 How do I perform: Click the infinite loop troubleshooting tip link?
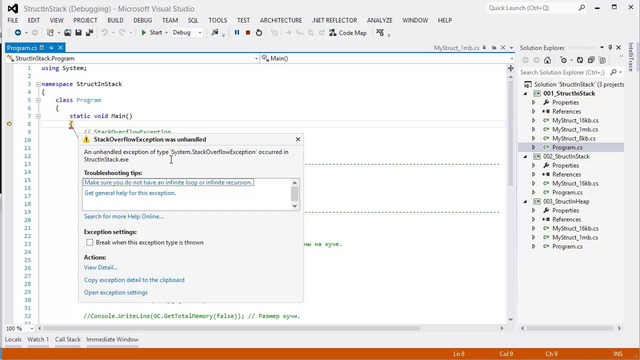(168, 182)
